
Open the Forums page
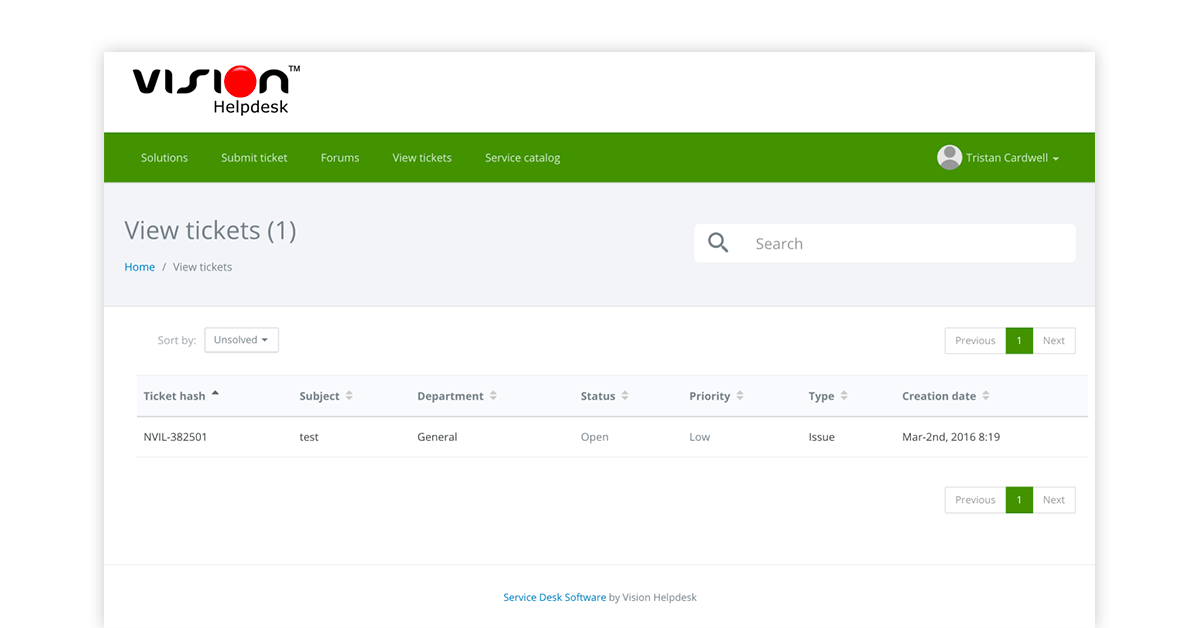coord(340,158)
